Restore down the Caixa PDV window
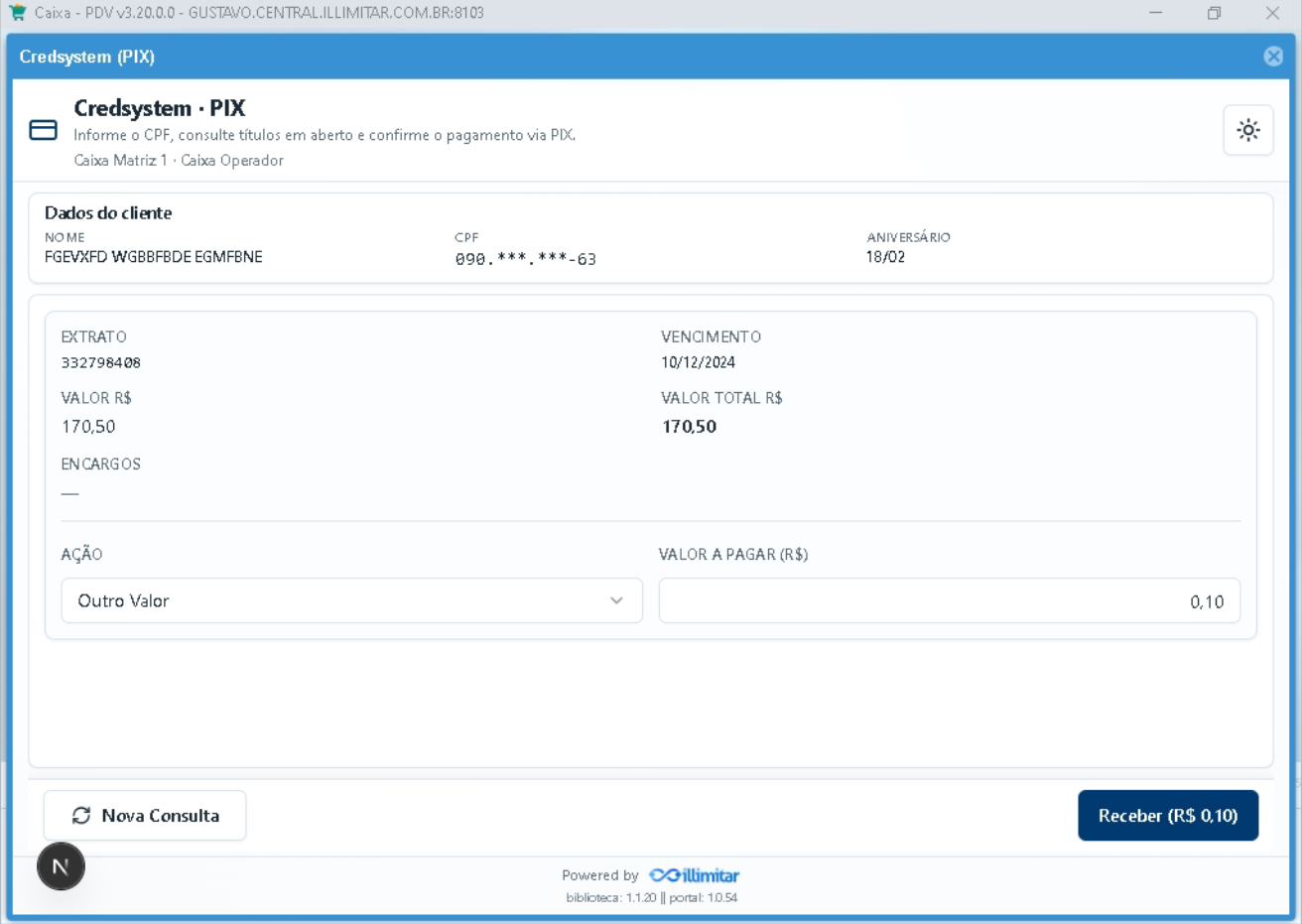The width and height of the screenshot is (1302, 924). point(1214,13)
